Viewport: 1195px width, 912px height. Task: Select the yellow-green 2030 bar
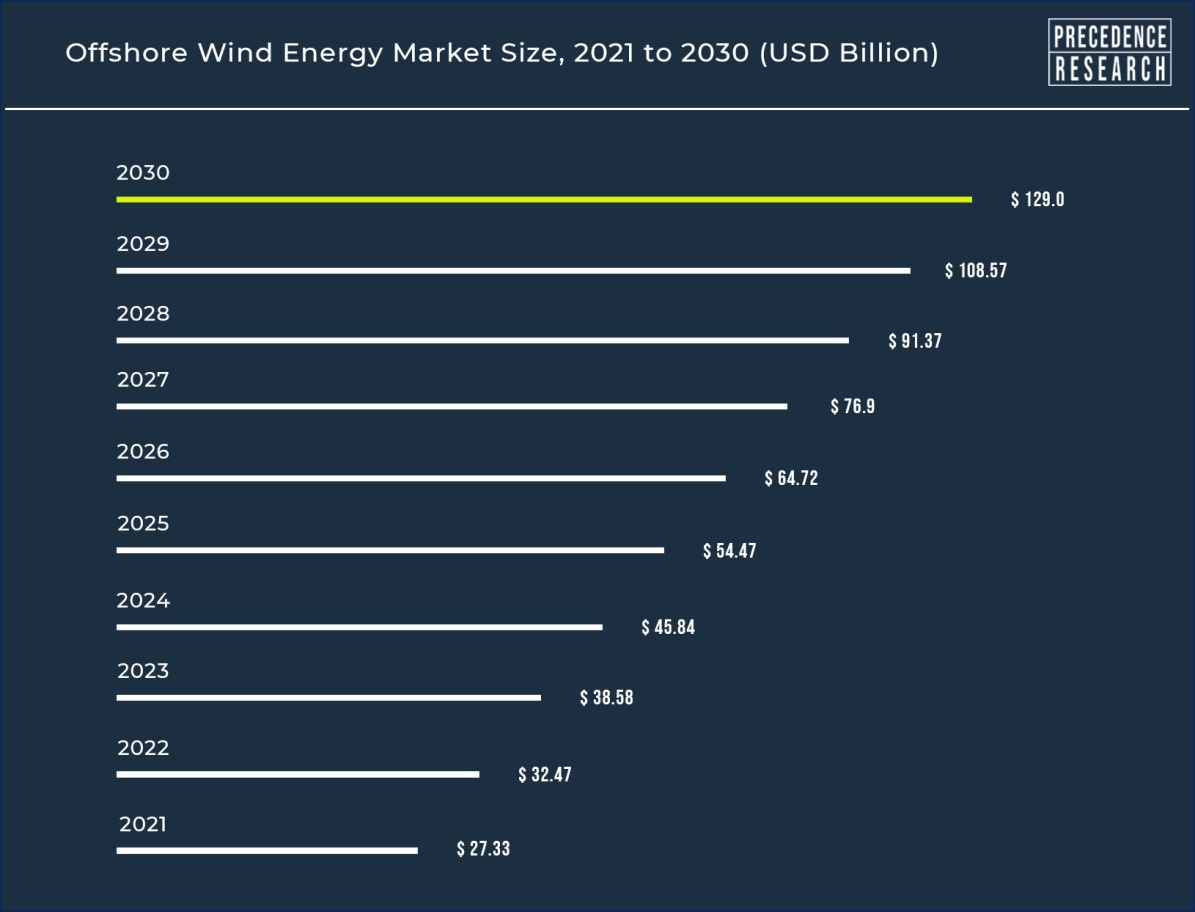tap(543, 199)
